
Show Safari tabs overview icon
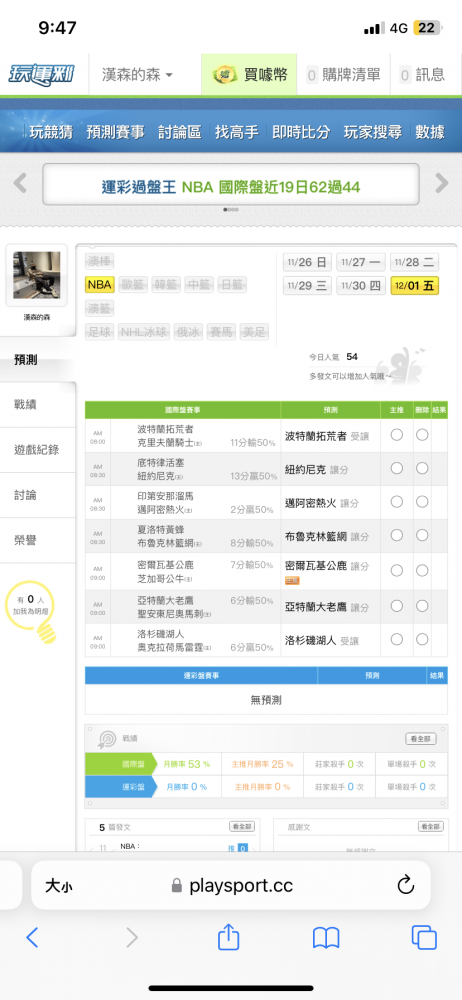click(424, 937)
